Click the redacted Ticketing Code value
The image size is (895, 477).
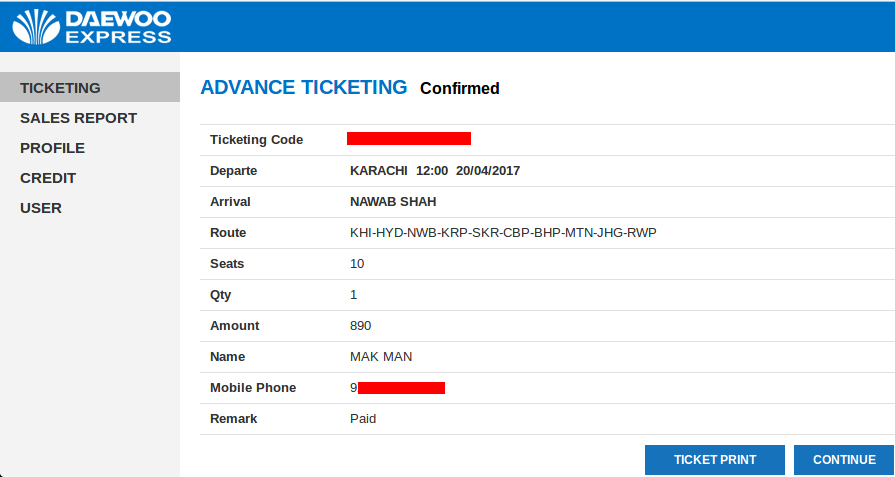point(409,139)
